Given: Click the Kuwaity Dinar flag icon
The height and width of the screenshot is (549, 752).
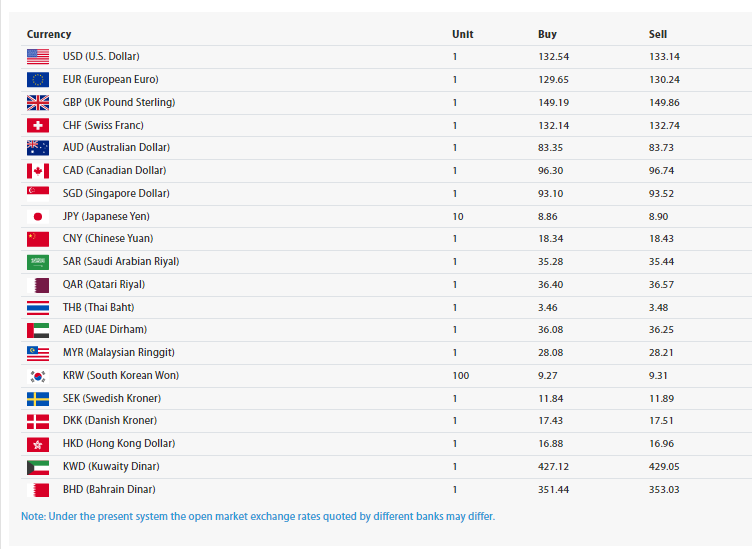Looking at the screenshot, I should 38,467.
